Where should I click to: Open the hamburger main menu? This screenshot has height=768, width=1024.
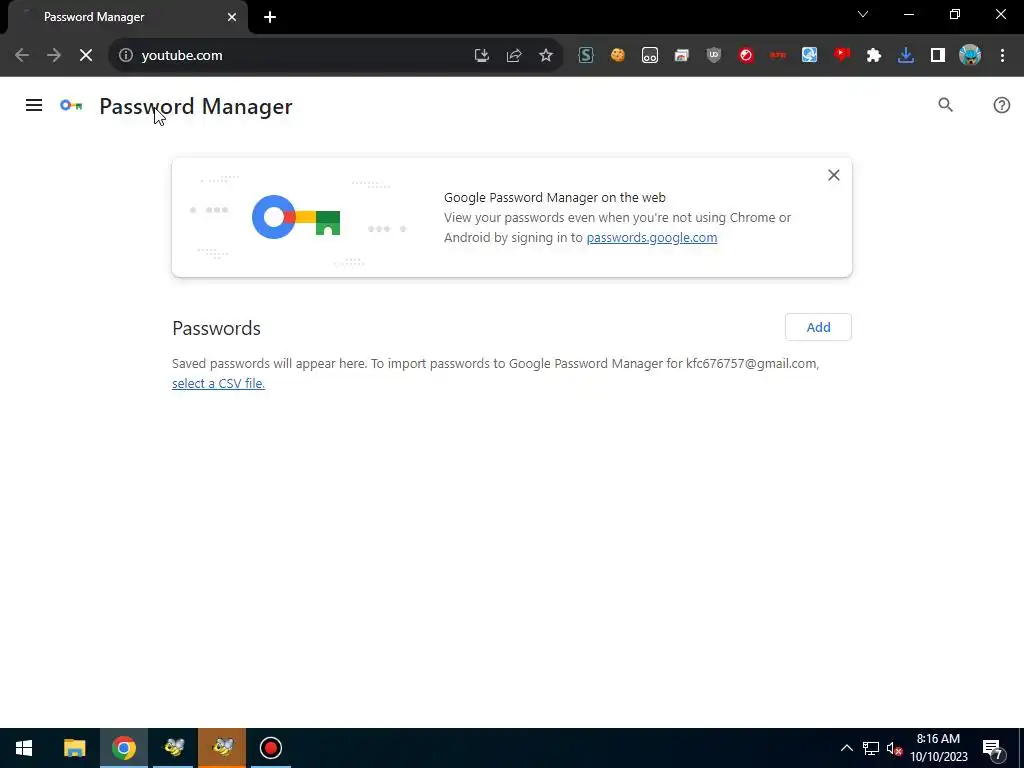[34, 105]
